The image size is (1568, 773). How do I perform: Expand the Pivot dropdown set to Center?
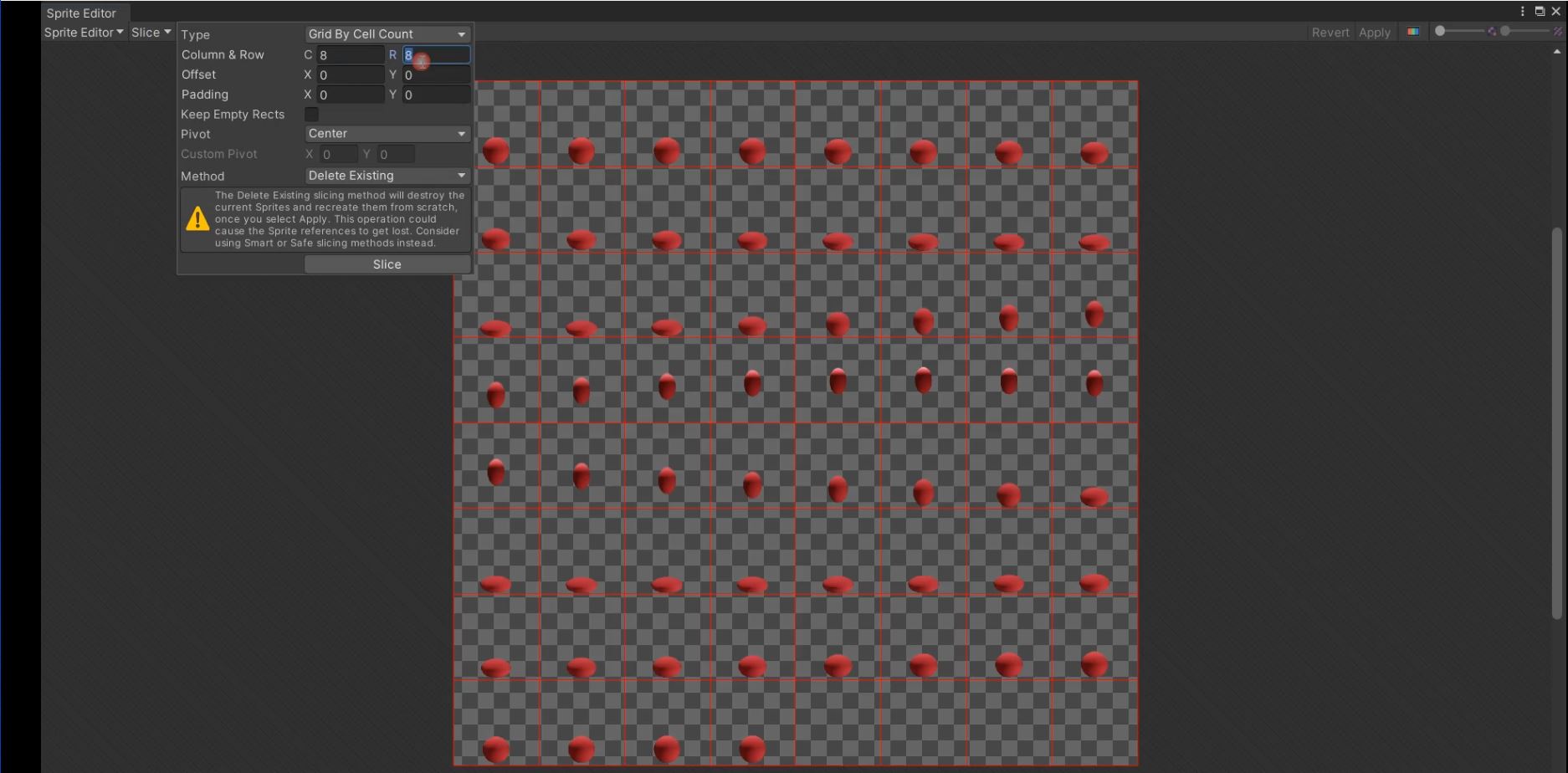[387, 134]
